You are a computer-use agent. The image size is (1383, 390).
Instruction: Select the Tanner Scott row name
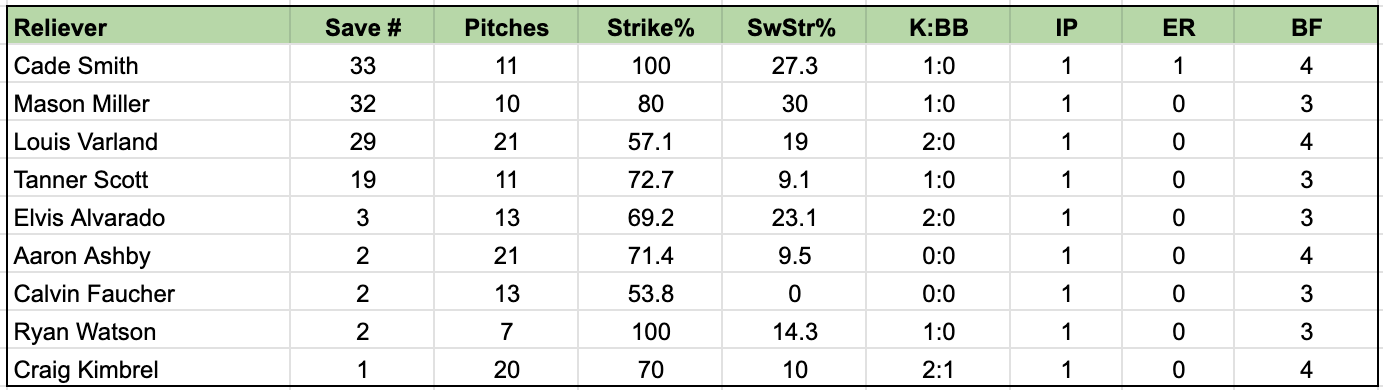(x=149, y=180)
